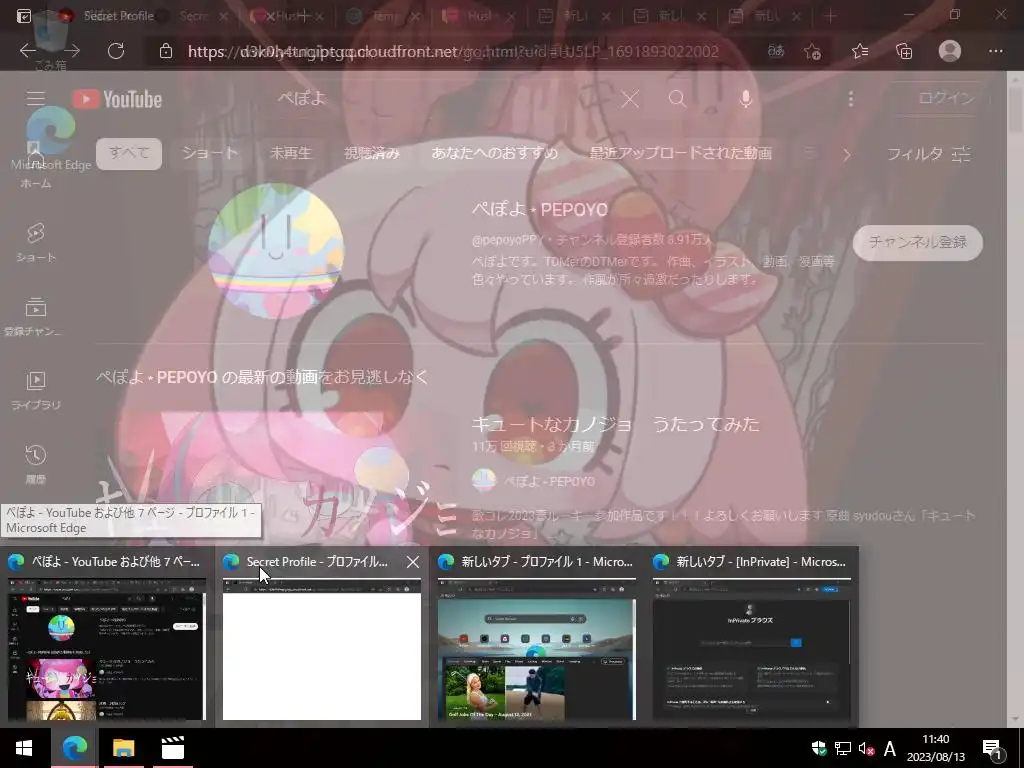This screenshot has width=1024, height=768.
Task: Open the フィルタ options
Action: 929,154
